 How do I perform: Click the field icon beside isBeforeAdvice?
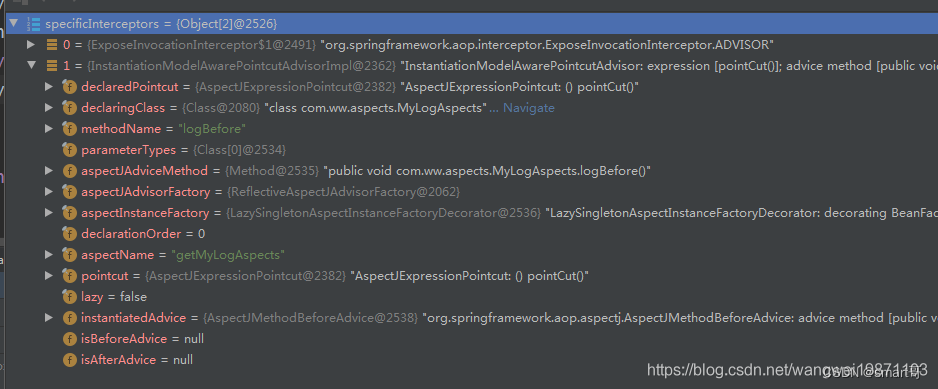coord(69,339)
